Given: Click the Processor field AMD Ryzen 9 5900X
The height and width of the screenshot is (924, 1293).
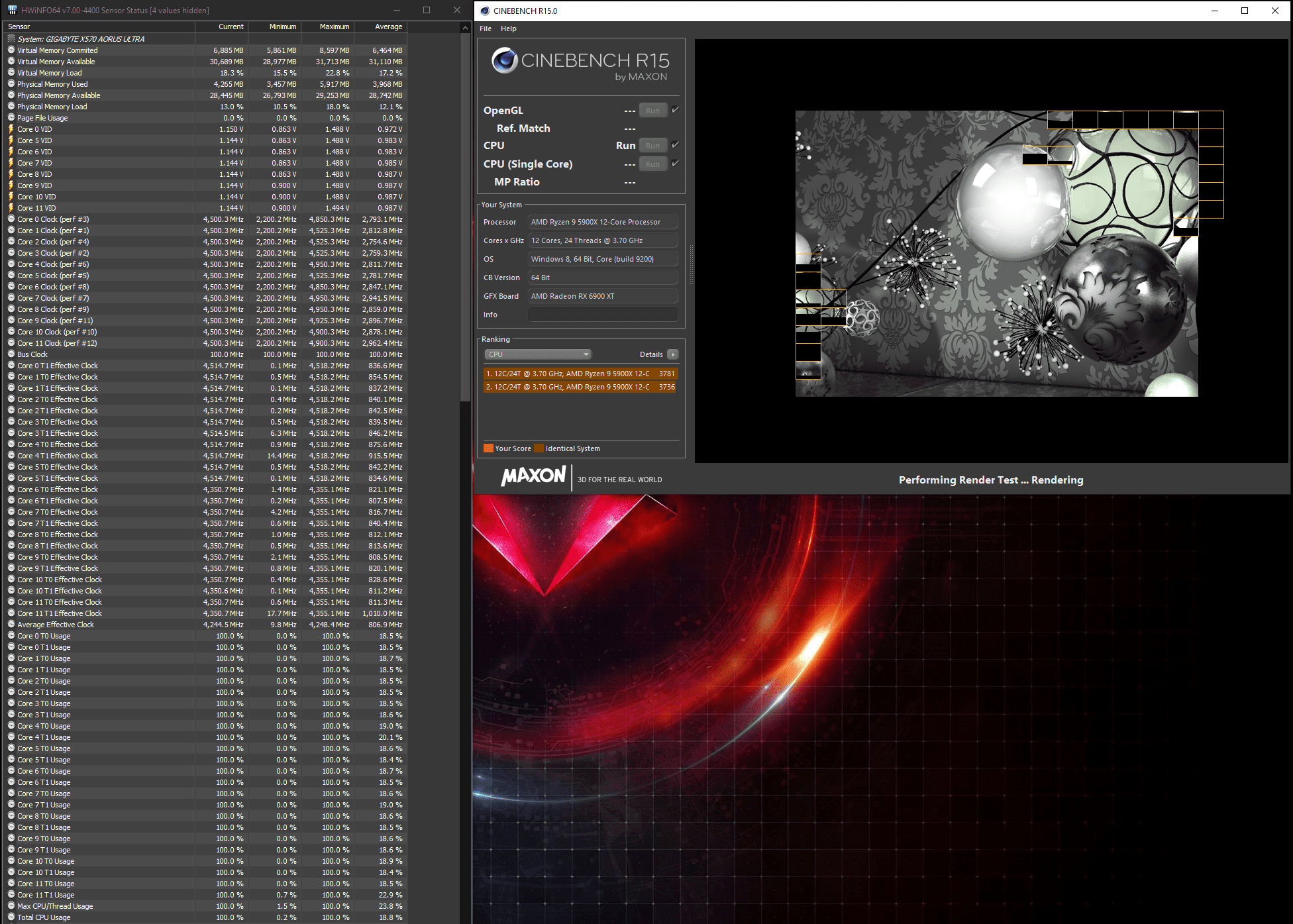Looking at the screenshot, I should [603, 222].
